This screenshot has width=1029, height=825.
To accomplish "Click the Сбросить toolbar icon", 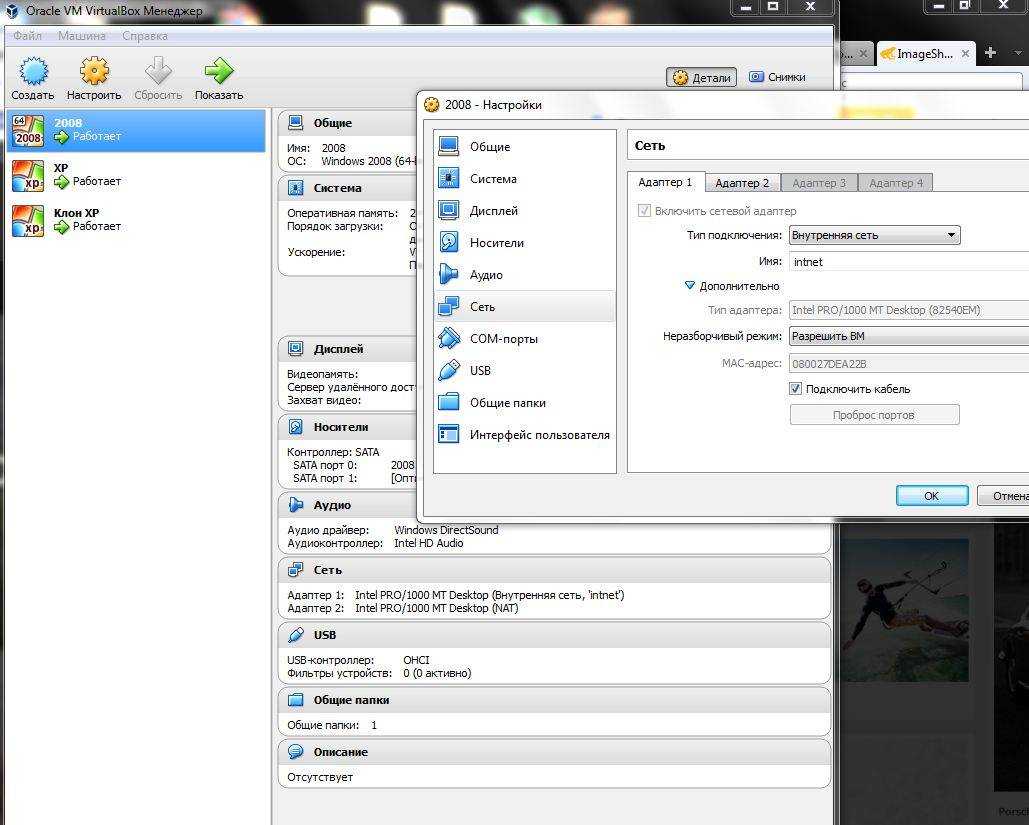I will point(158,71).
